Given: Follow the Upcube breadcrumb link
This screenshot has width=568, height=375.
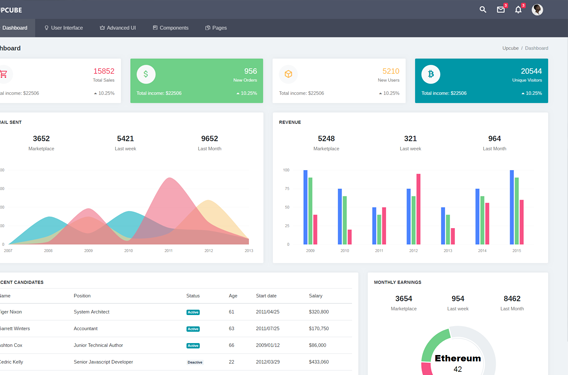Looking at the screenshot, I should click(510, 48).
